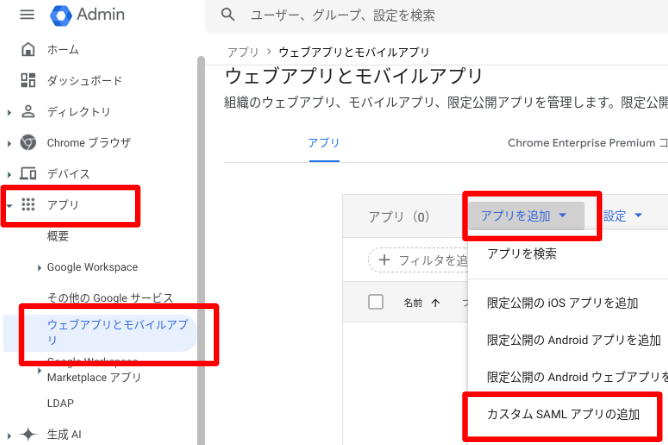668x445 pixels.
Task: Select アプリを検索 menu entry
Action: tap(522, 254)
